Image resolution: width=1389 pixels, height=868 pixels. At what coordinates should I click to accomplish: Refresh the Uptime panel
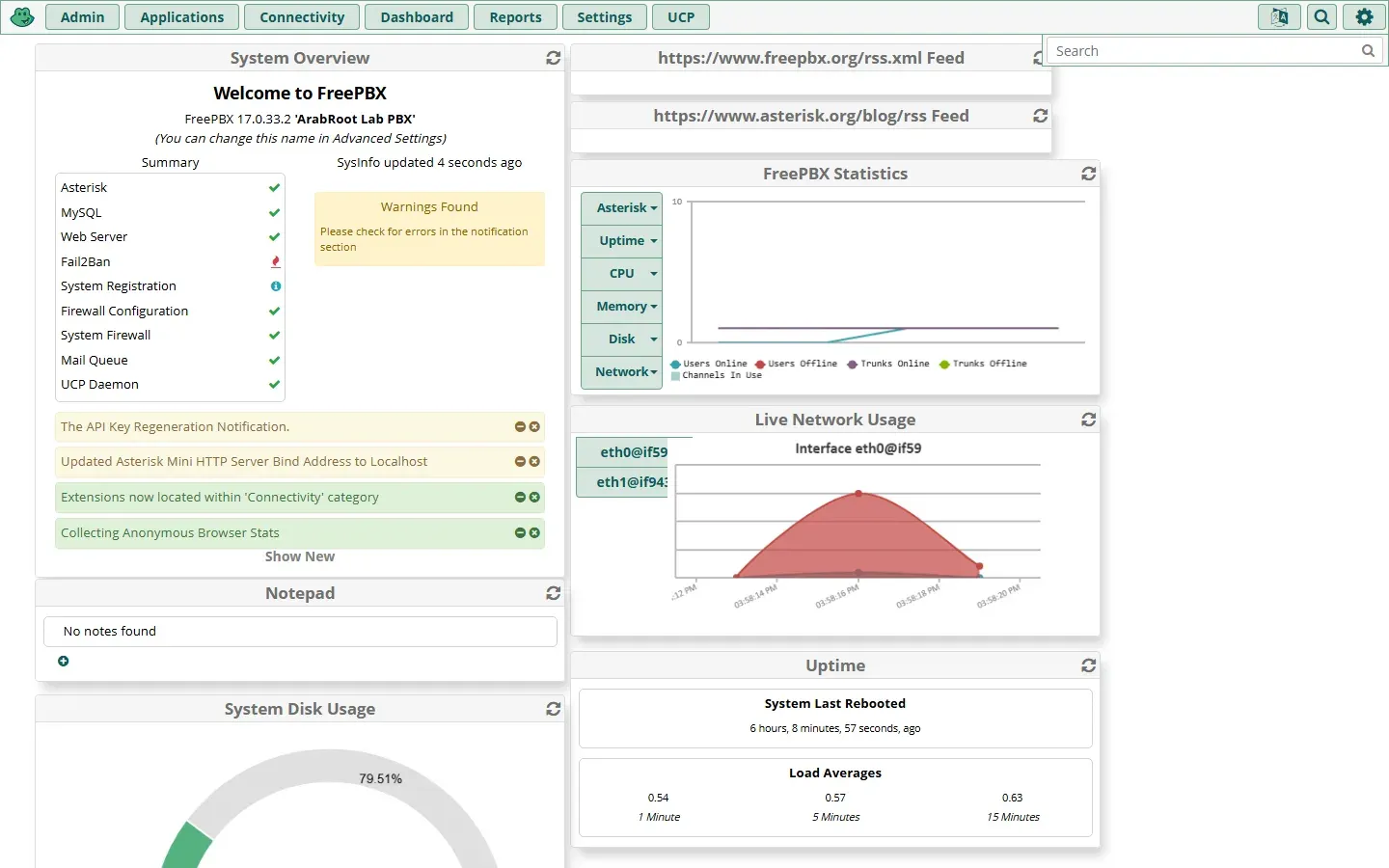tap(1088, 665)
